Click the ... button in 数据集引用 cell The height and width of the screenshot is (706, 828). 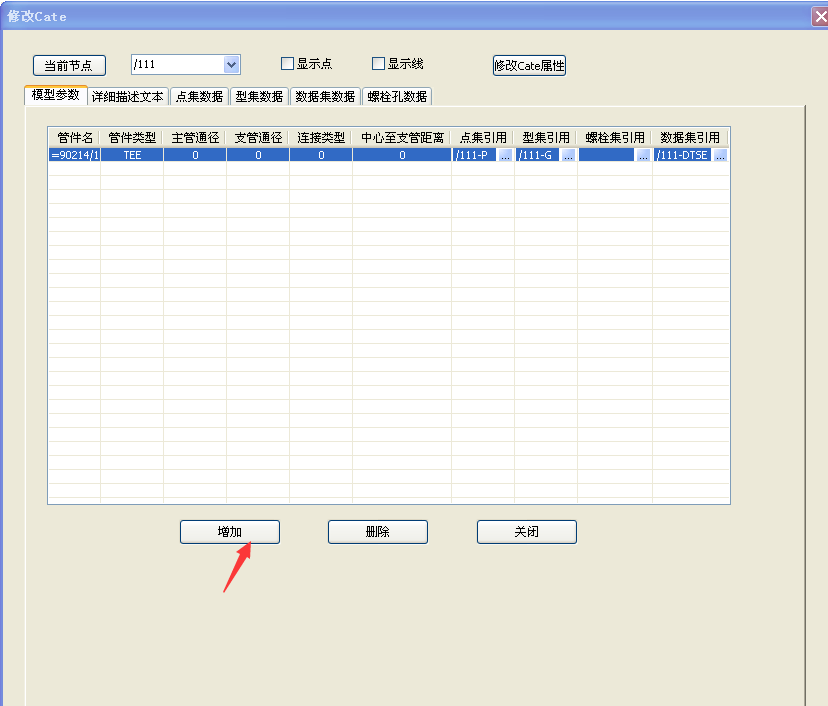[719, 155]
